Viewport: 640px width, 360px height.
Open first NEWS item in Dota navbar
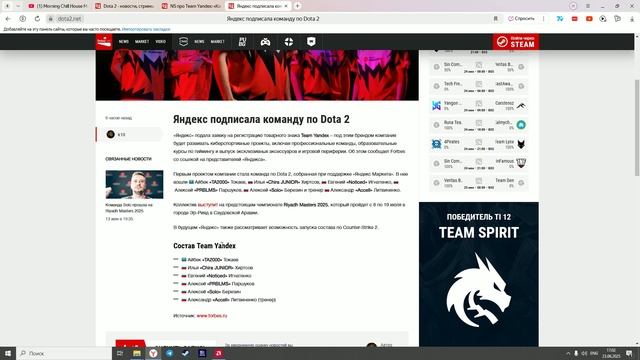tap(124, 42)
